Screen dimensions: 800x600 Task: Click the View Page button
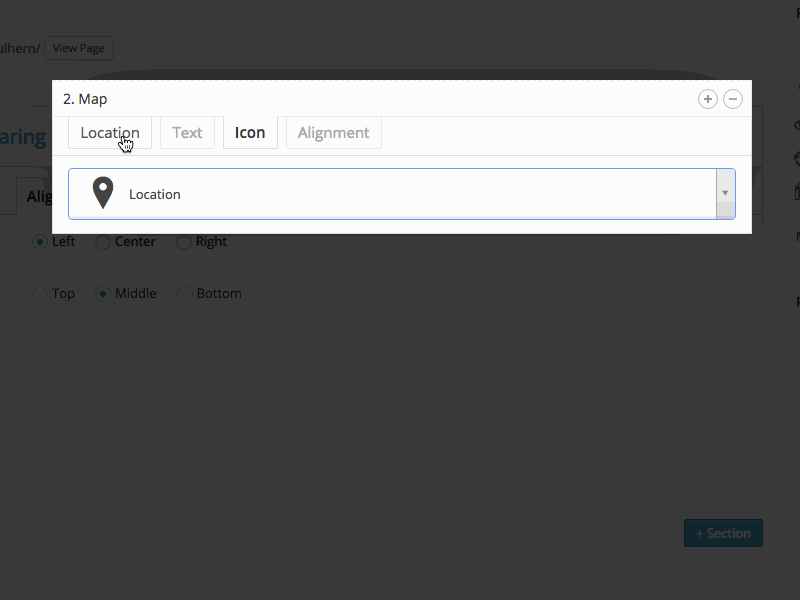click(79, 48)
